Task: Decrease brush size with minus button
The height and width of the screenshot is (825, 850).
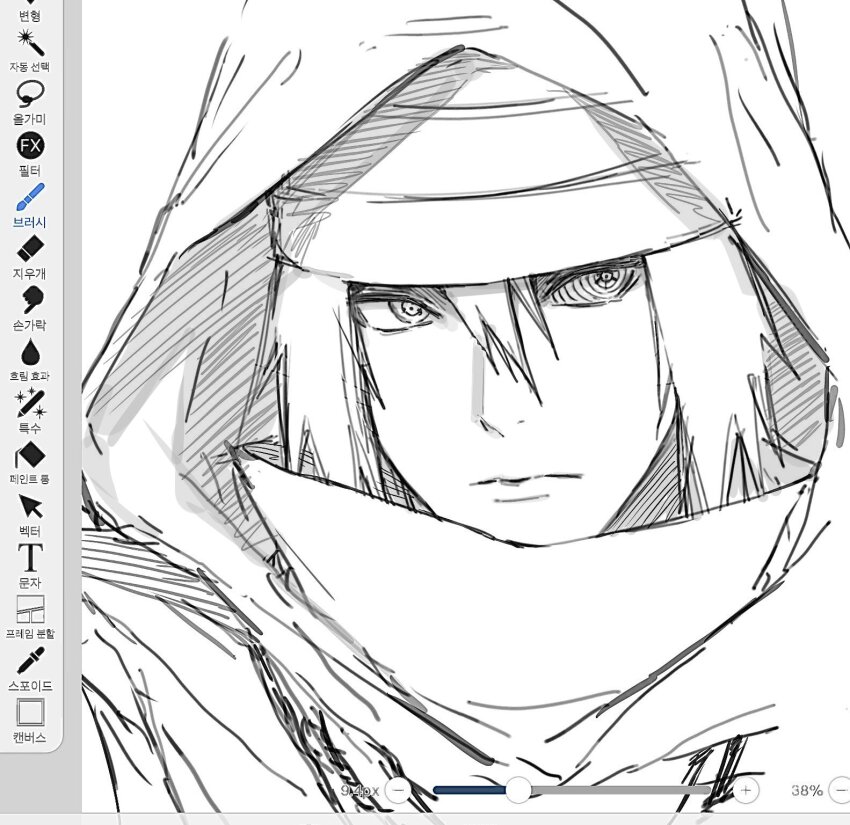Action: (398, 790)
